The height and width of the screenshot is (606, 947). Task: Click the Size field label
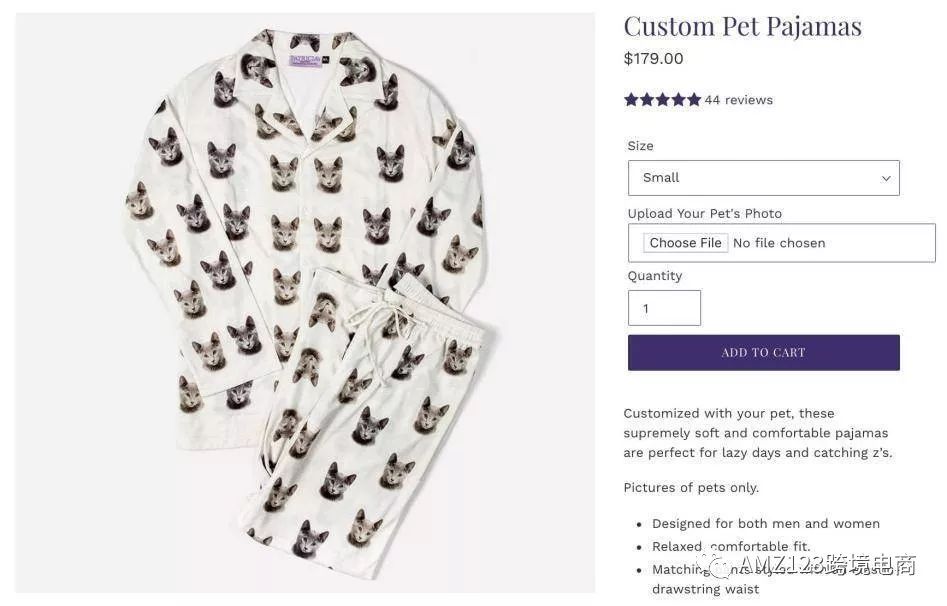click(640, 146)
